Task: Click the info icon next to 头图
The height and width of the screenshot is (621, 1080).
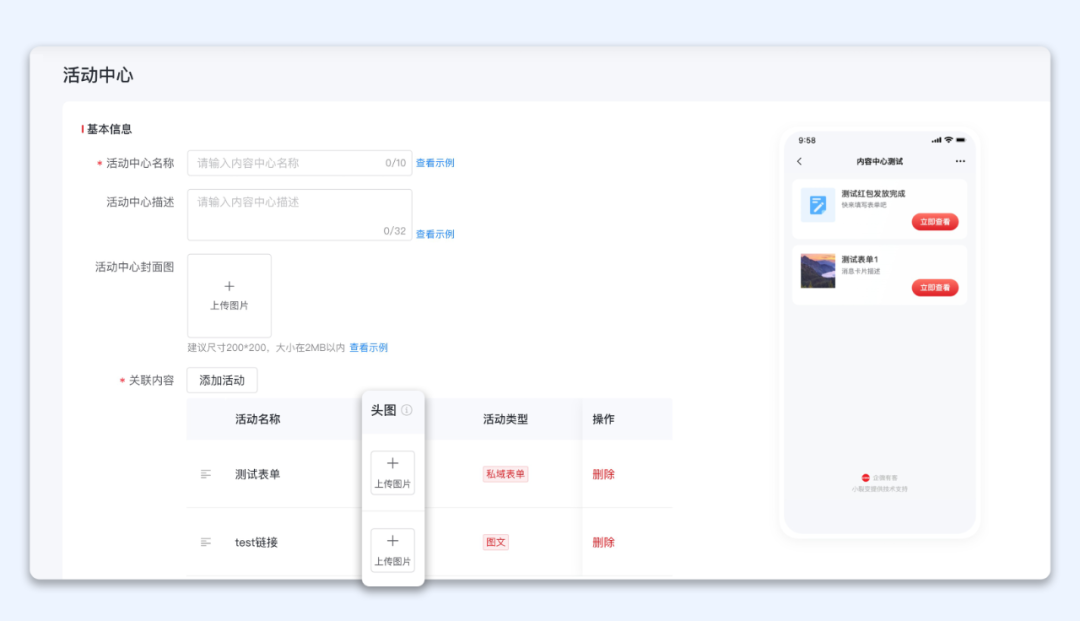Action: (407, 410)
